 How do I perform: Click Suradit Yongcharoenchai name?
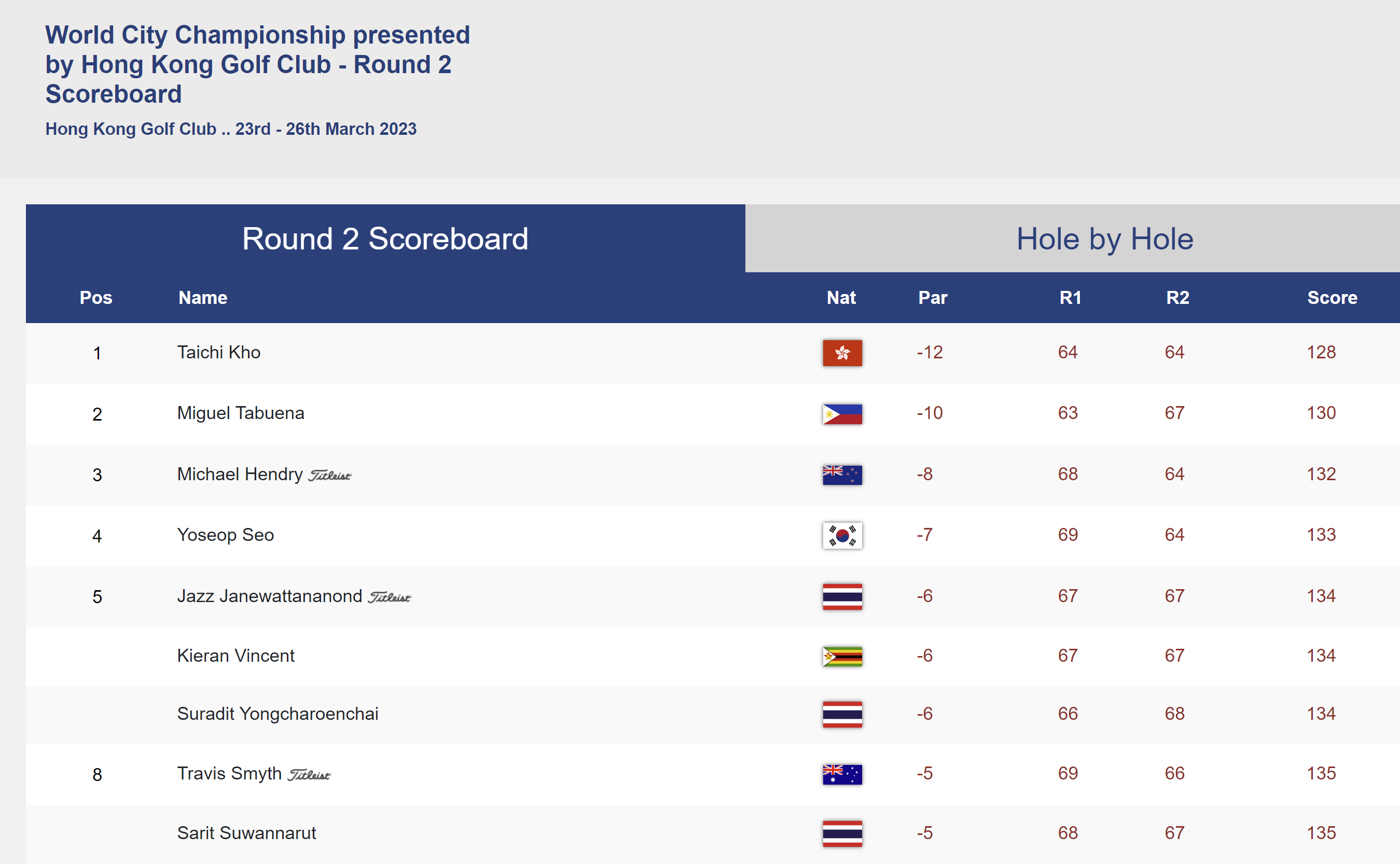coord(278,714)
